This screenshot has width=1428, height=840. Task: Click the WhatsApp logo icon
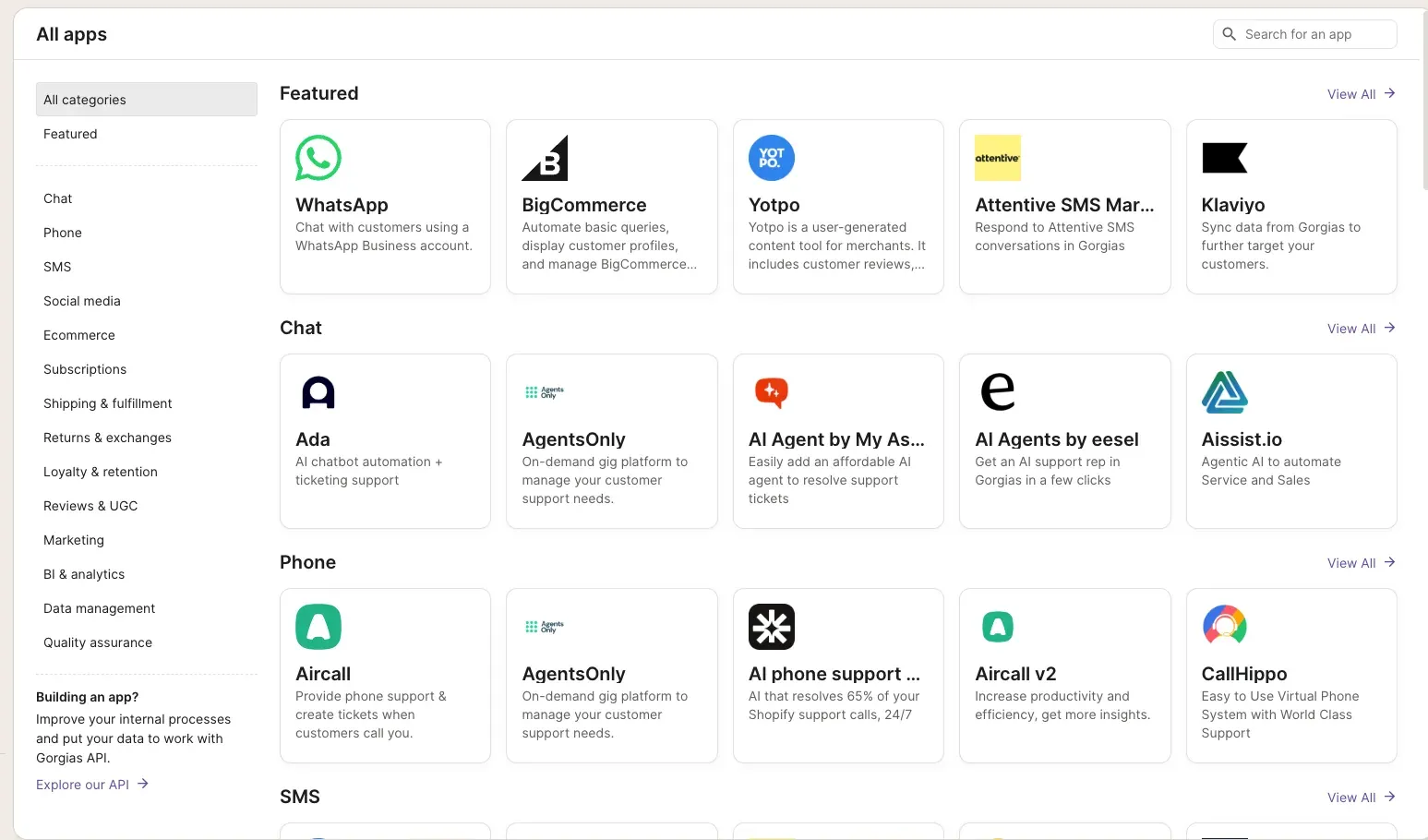point(318,158)
